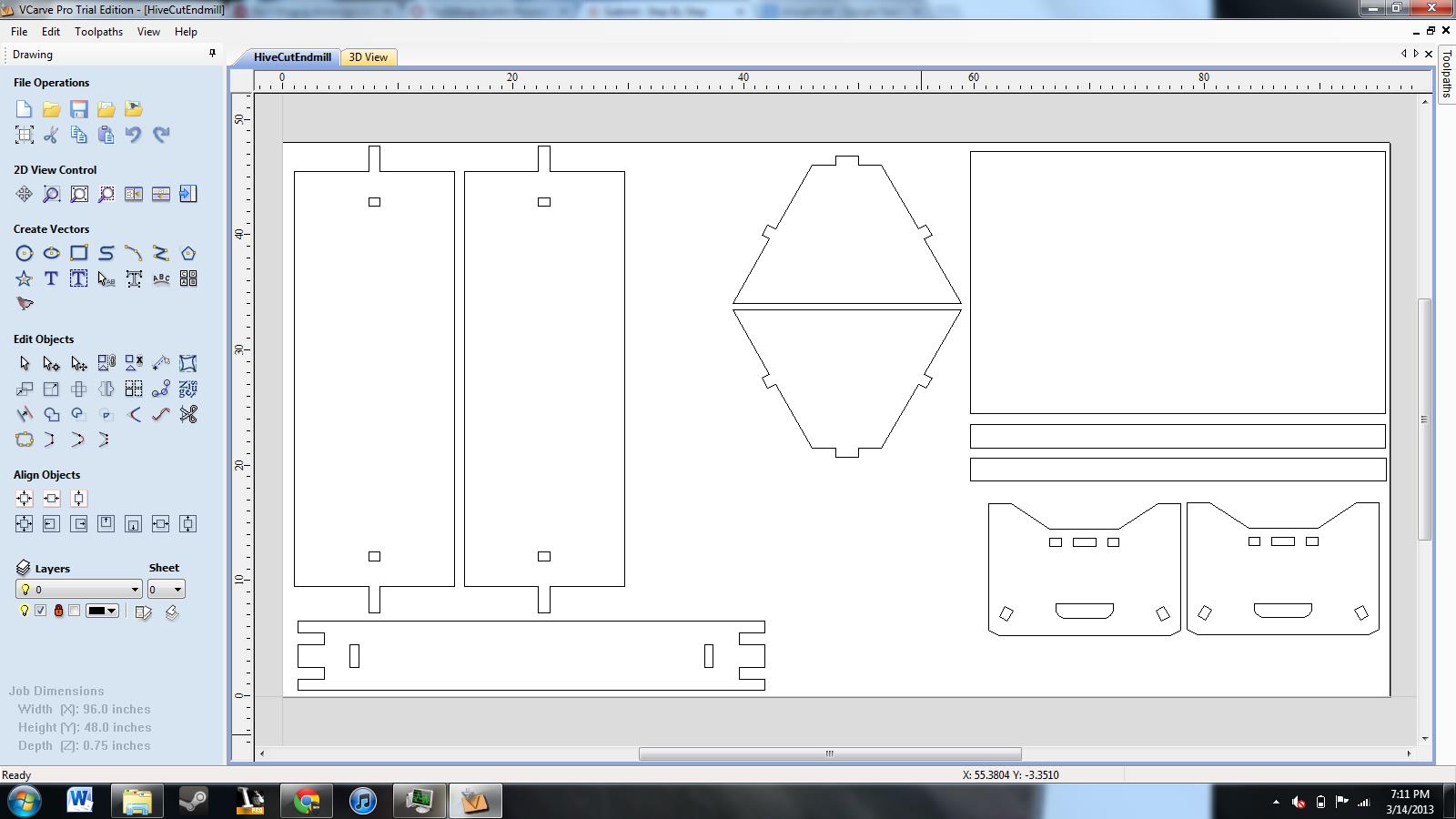Click the Redo arrow icon
This screenshot has width=1456, height=819.
[161, 135]
